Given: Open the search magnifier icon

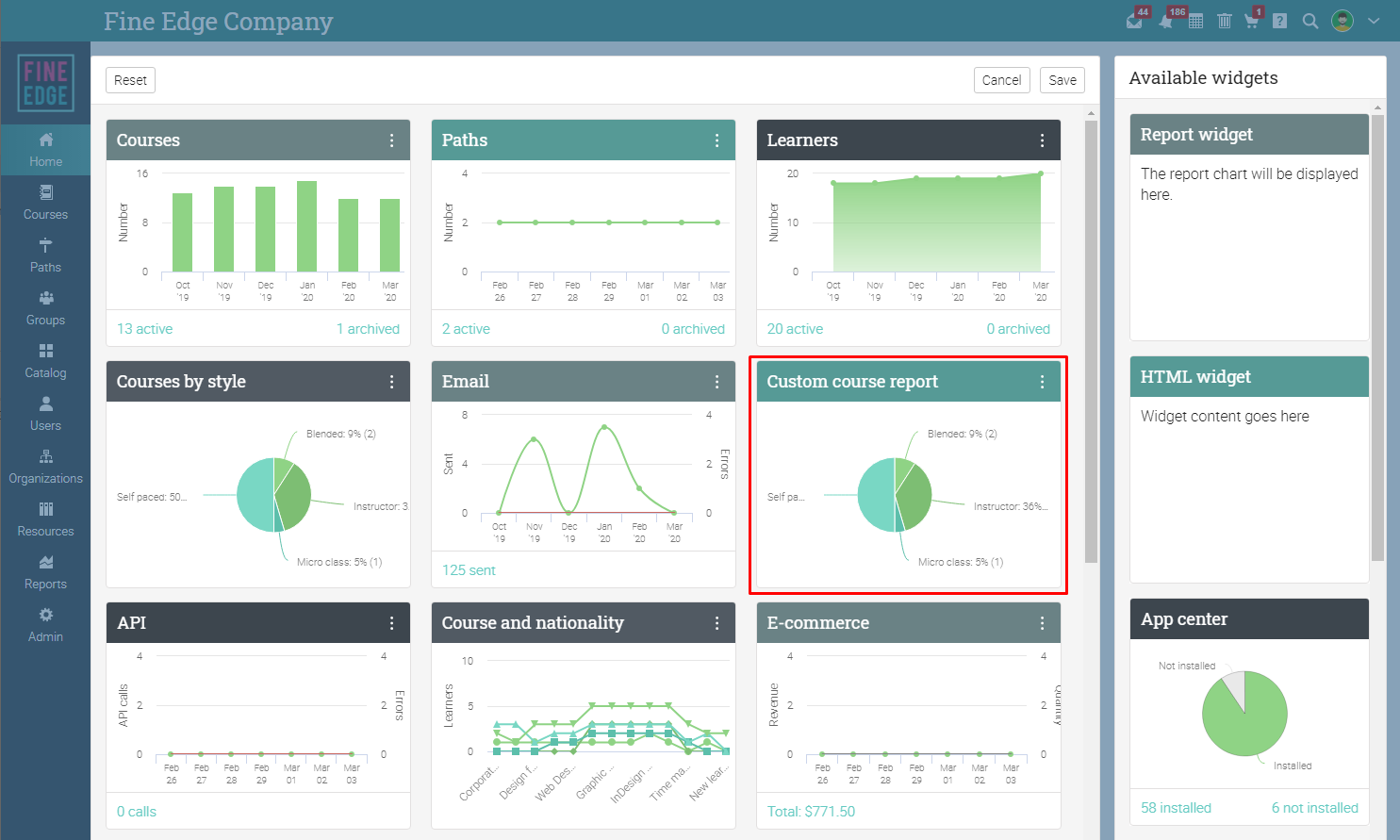Looking at the screenshot, I should (1309, 21).
